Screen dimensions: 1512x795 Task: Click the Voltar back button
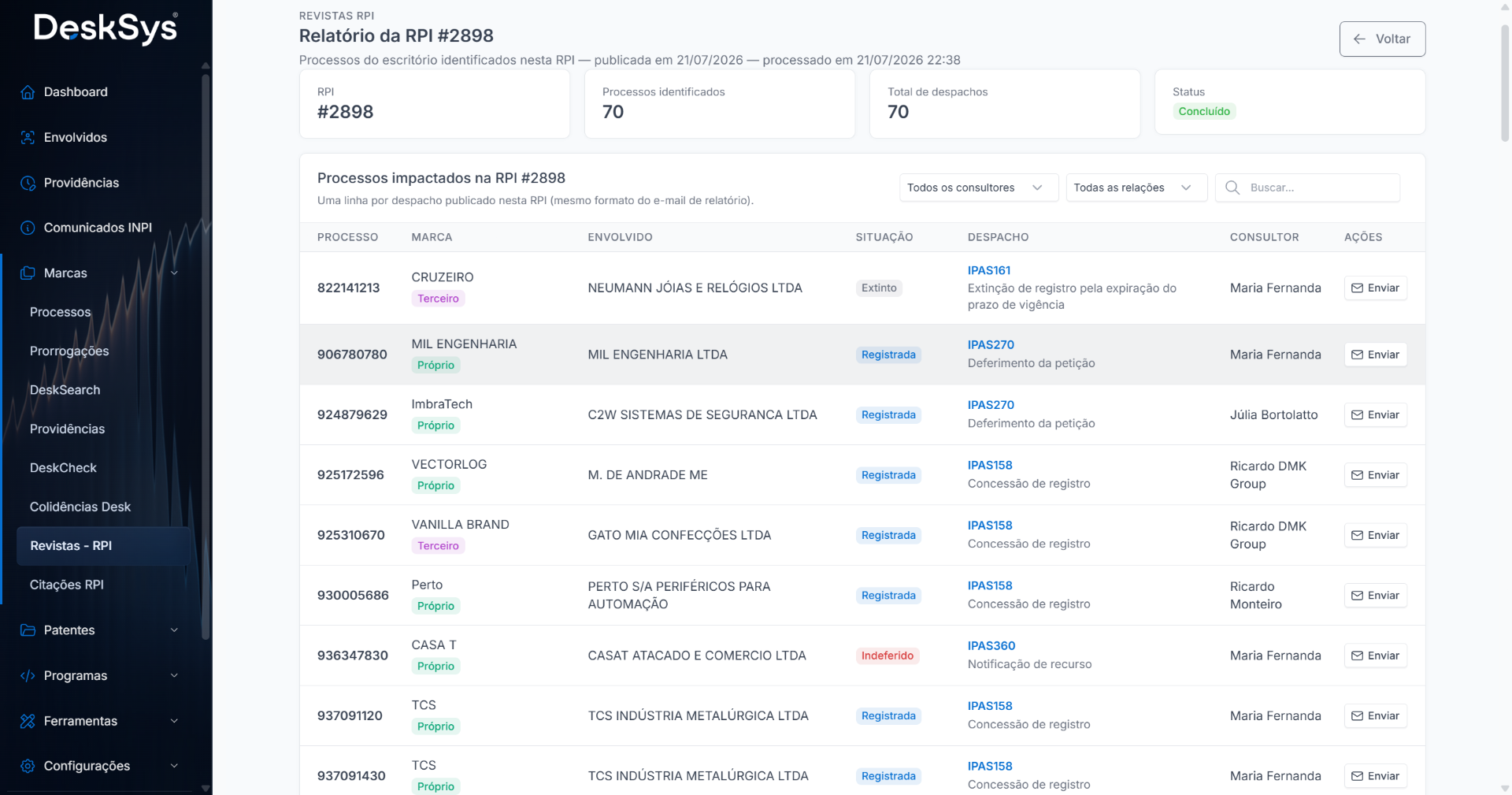point(1382,39)
